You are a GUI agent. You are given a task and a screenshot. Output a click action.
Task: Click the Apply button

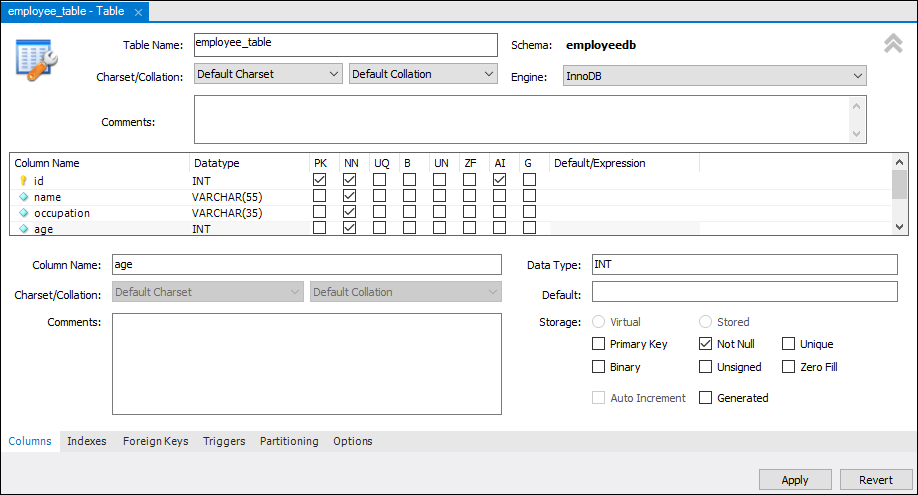click(795, 480)
